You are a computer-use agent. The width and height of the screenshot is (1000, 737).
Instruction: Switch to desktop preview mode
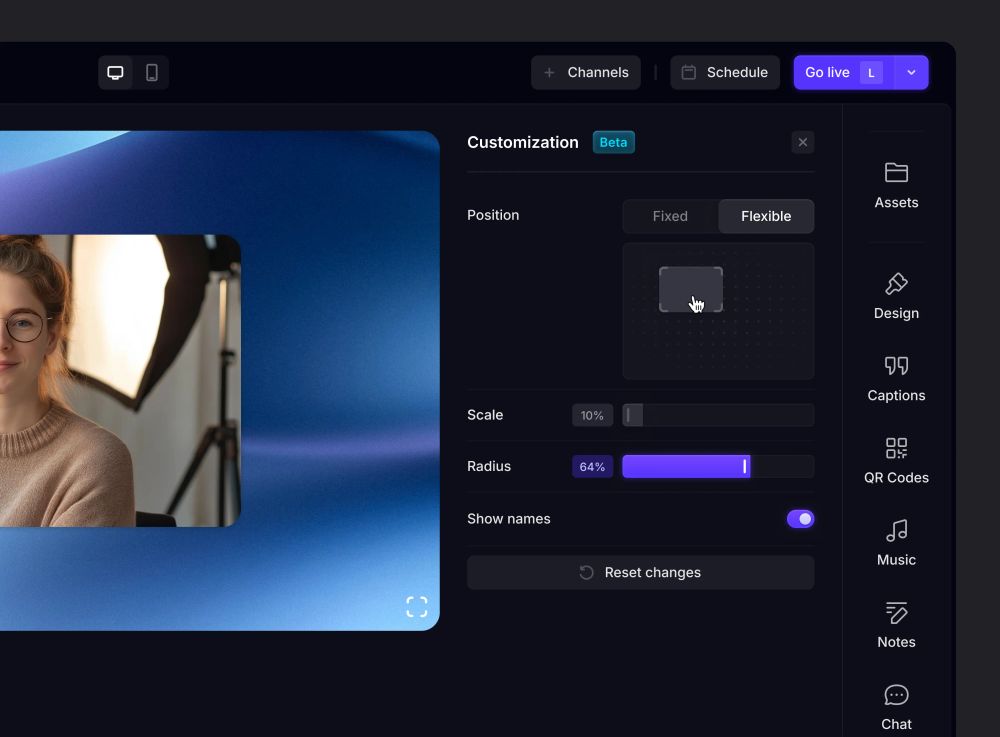tap(115, 73)
